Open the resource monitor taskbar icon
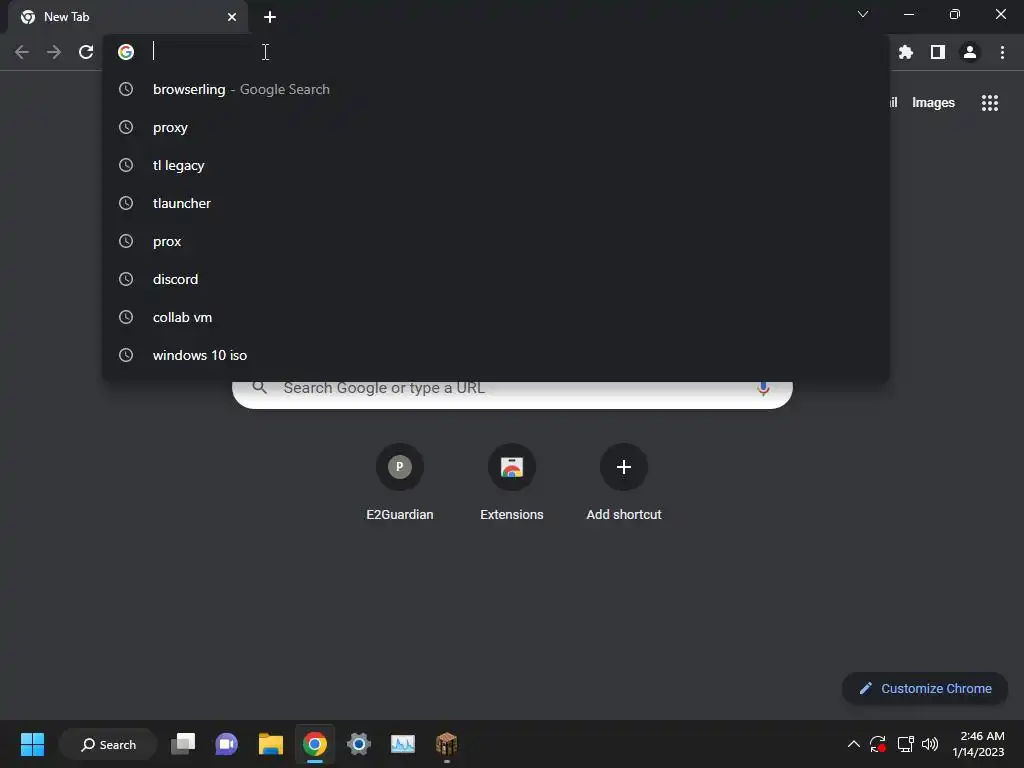 [402, 744]
